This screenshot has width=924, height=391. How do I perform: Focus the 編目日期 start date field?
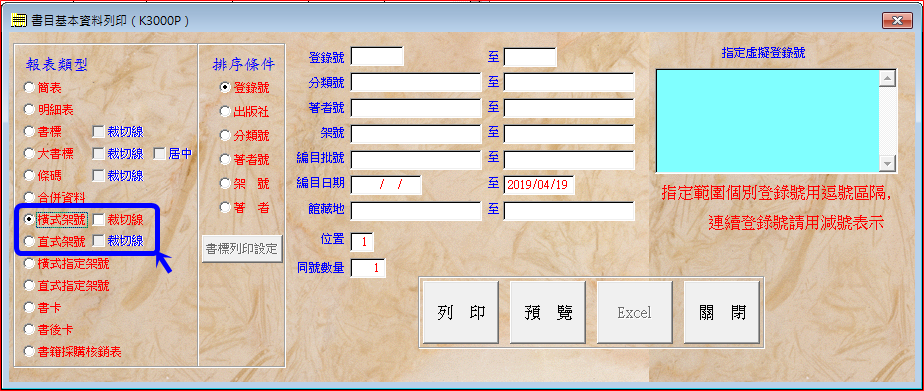tap(386, 185)
